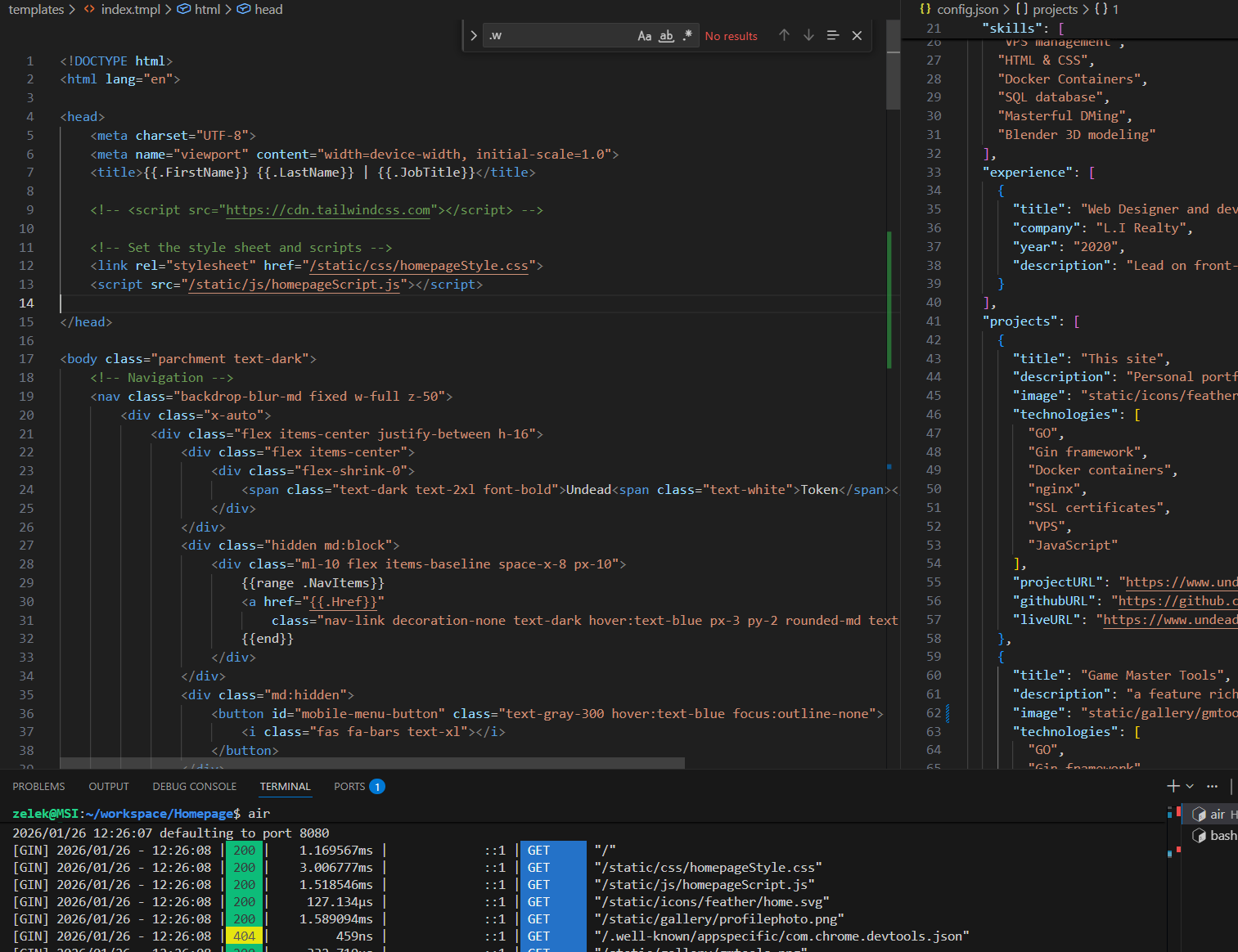Open the PORTS tab
Screen dimensions: 1238x952
click(349, 786)
